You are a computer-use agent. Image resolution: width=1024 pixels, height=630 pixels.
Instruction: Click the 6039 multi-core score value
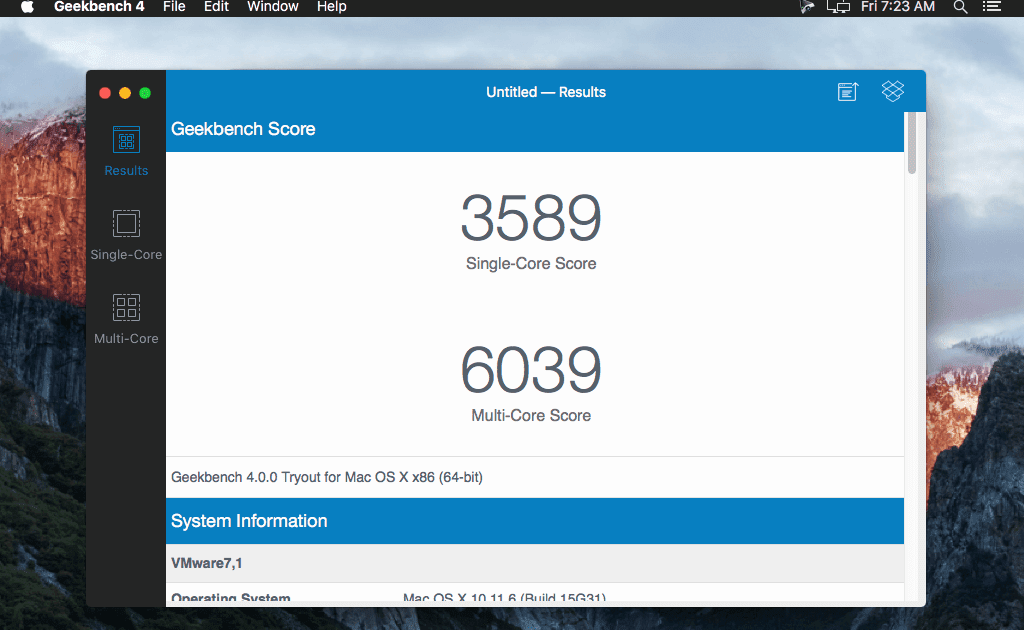[531, 370]
